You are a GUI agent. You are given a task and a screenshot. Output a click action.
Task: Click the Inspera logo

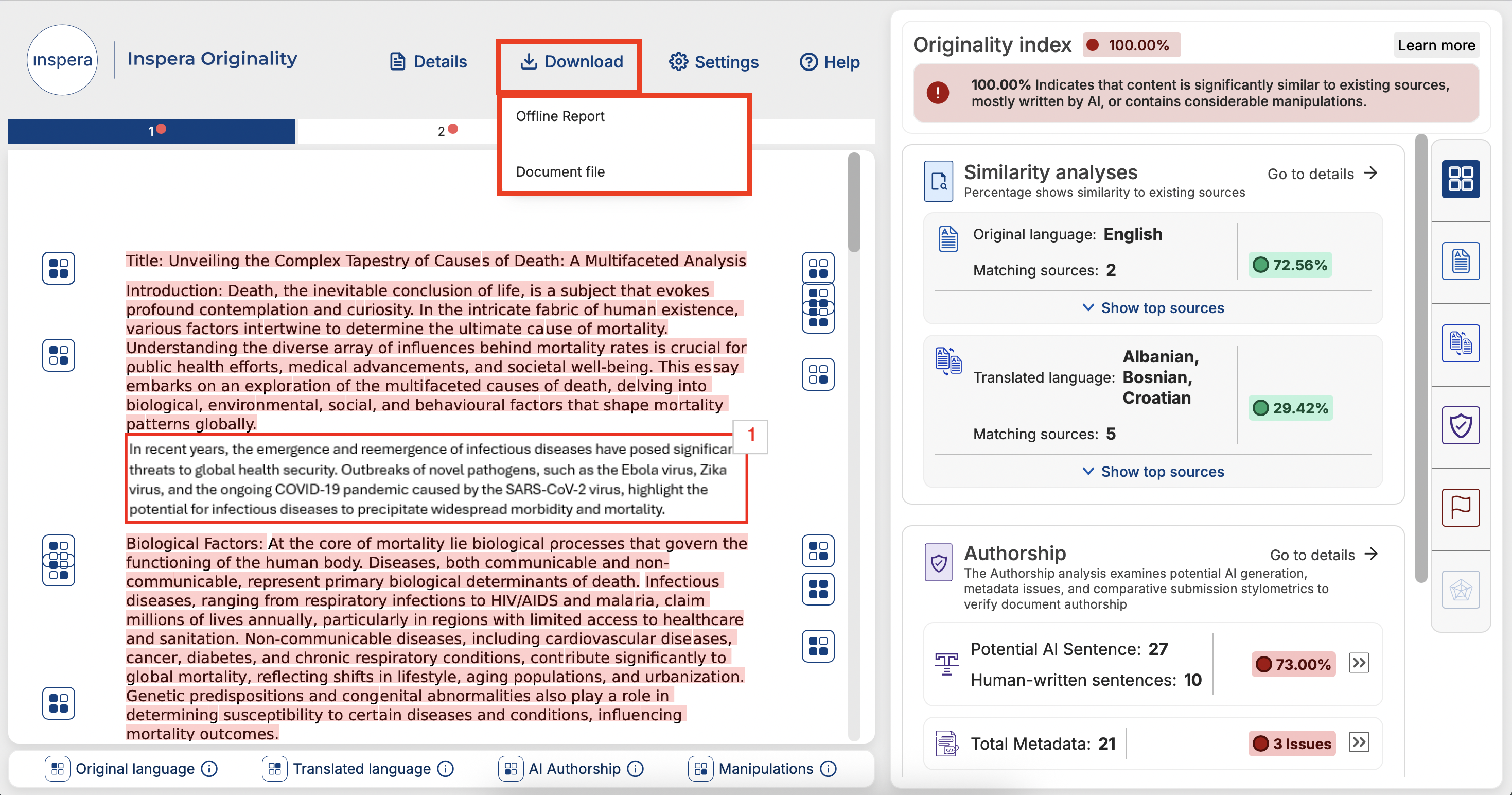(x=62, y=60)
